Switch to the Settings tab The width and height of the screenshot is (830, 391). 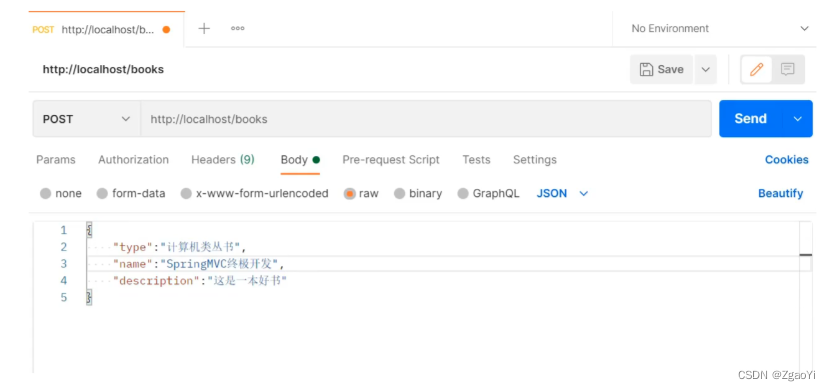535,160
